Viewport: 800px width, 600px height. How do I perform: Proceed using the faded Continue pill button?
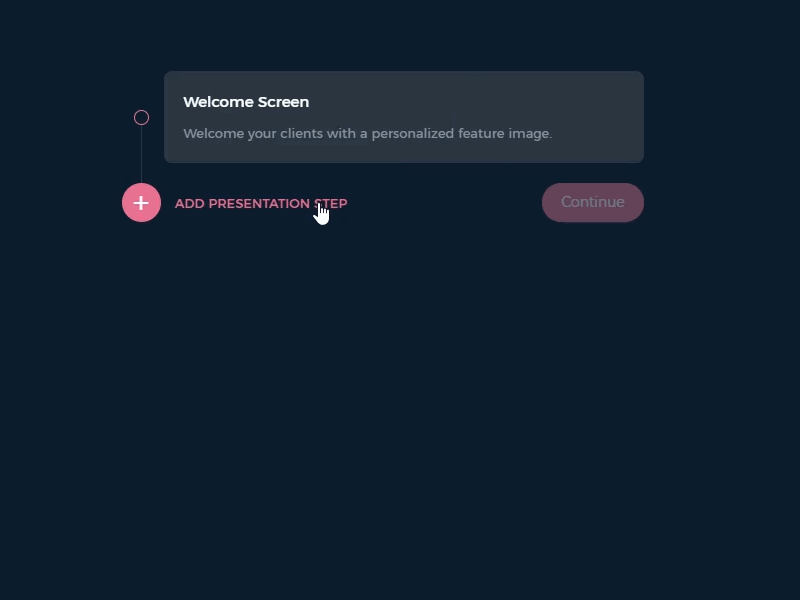[x=593, y=203]
